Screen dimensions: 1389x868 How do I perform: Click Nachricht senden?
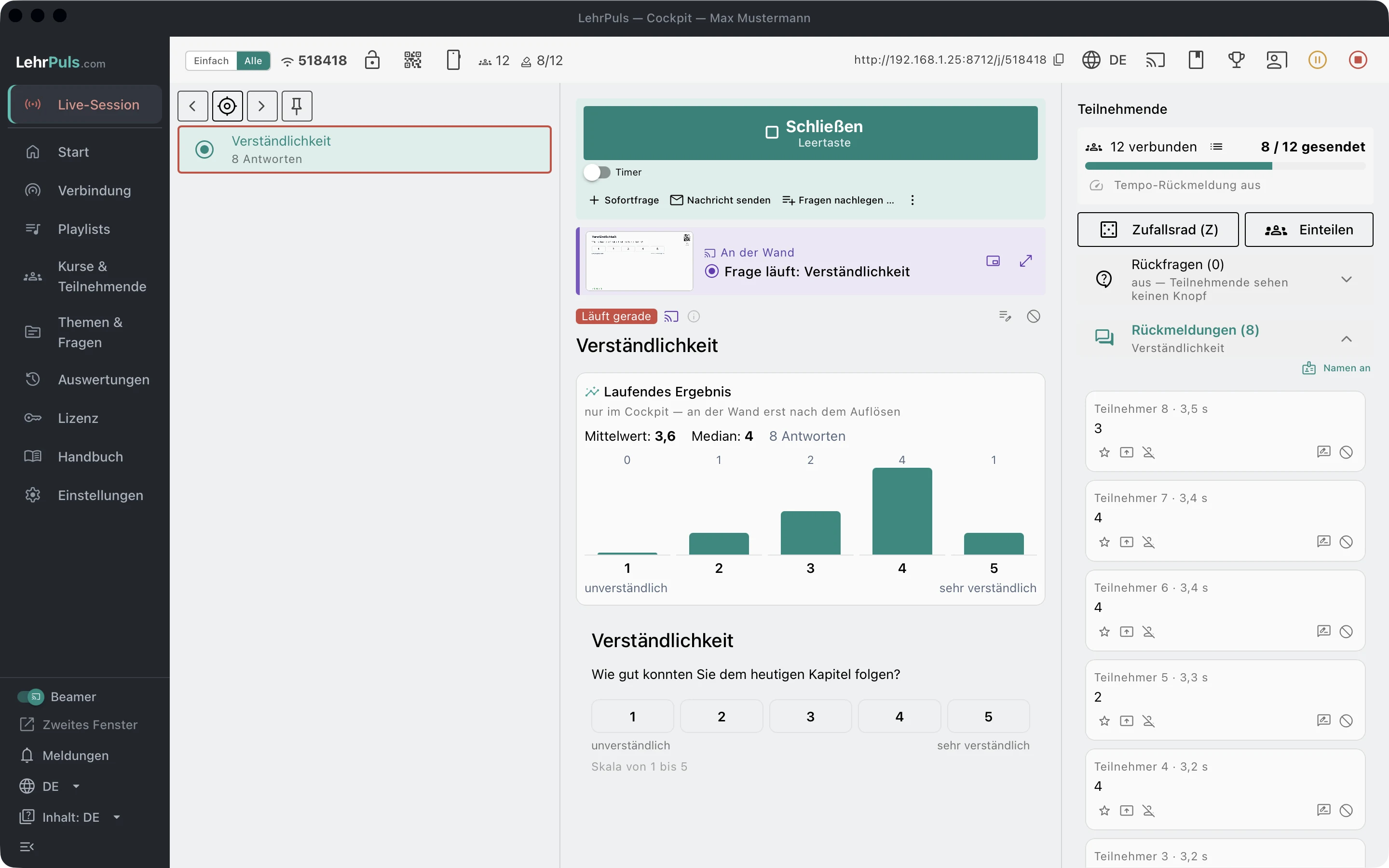click(x=721, y=200)
